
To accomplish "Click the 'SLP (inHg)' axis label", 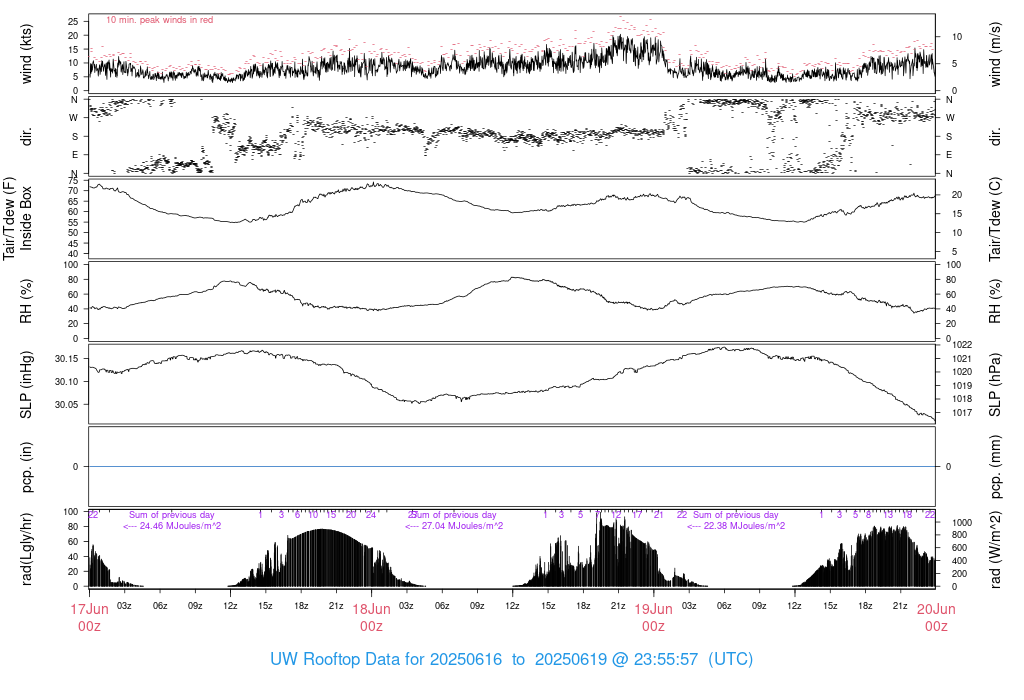I will click(x=26, y=385).
